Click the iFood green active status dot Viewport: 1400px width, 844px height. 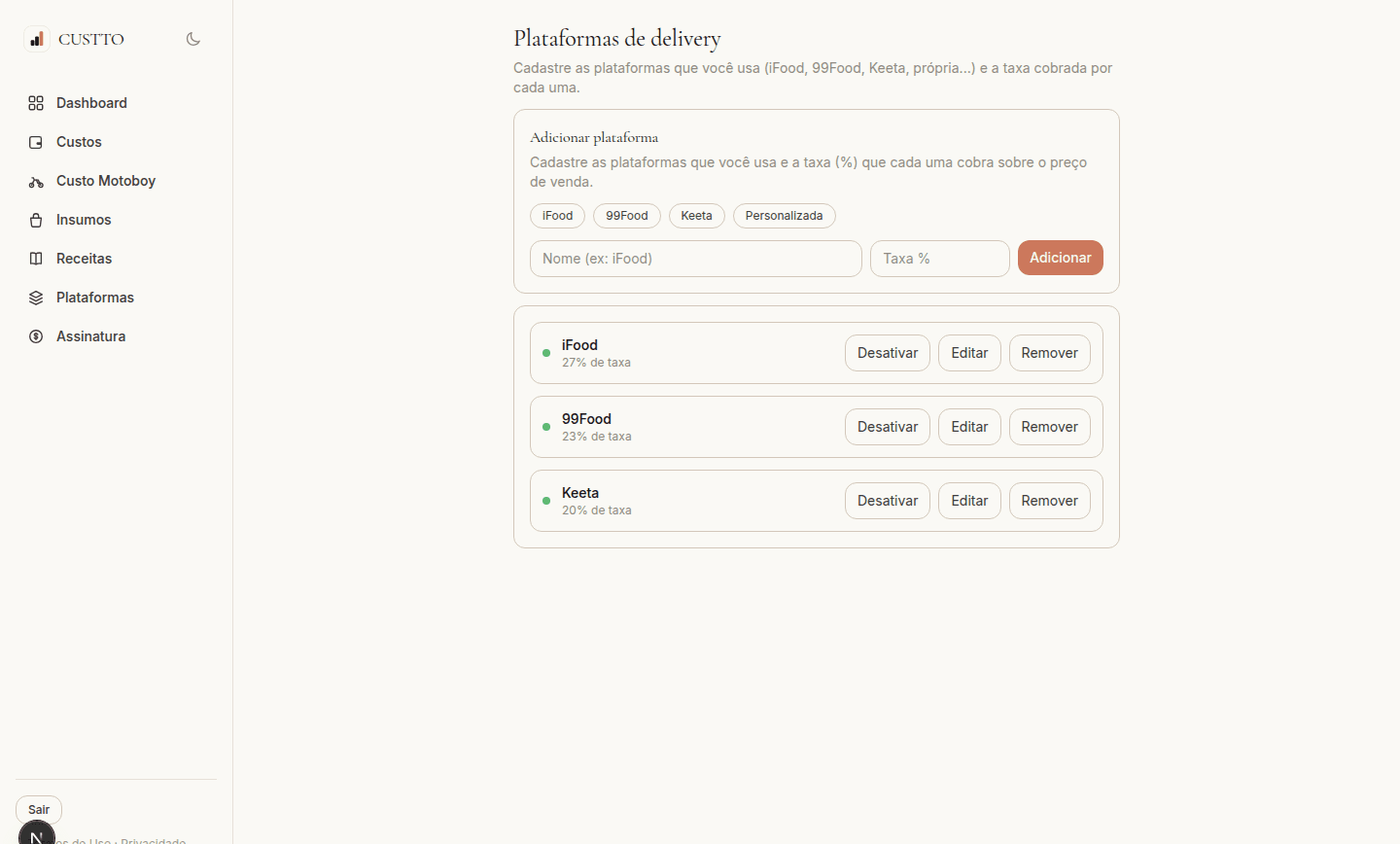(x=546, y=353)
